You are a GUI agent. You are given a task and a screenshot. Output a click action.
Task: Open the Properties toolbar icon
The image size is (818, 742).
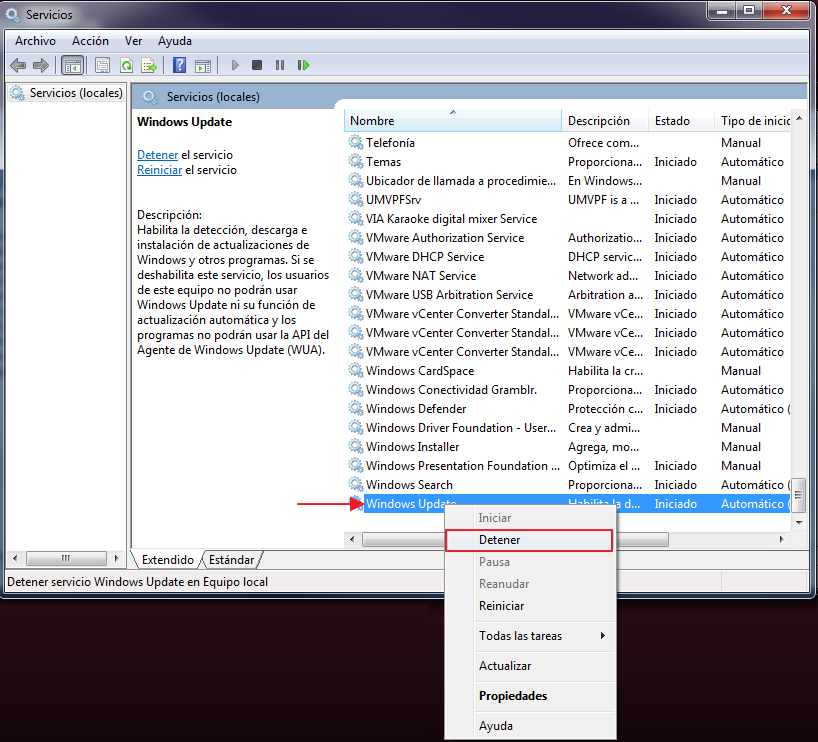click(x=102, y=65)
